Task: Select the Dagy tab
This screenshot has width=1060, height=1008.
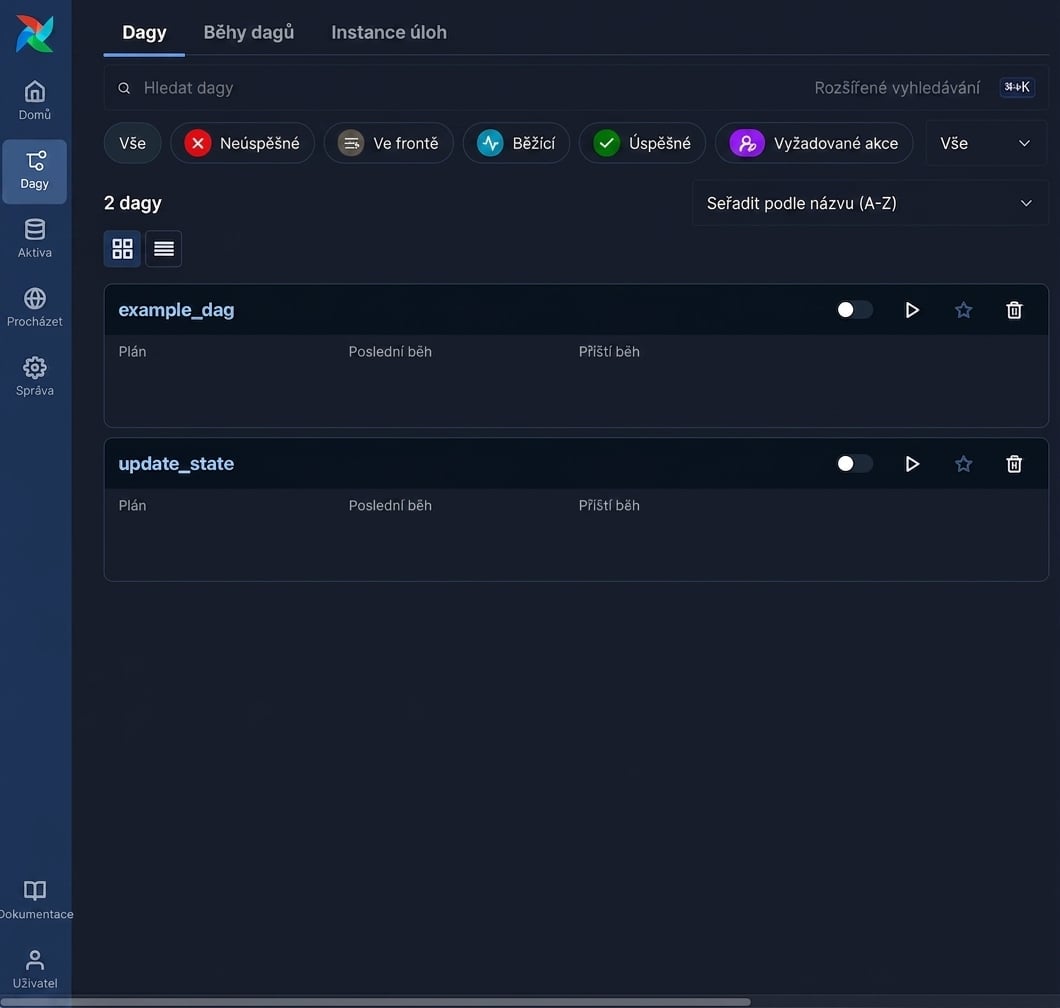Action: 144,32
